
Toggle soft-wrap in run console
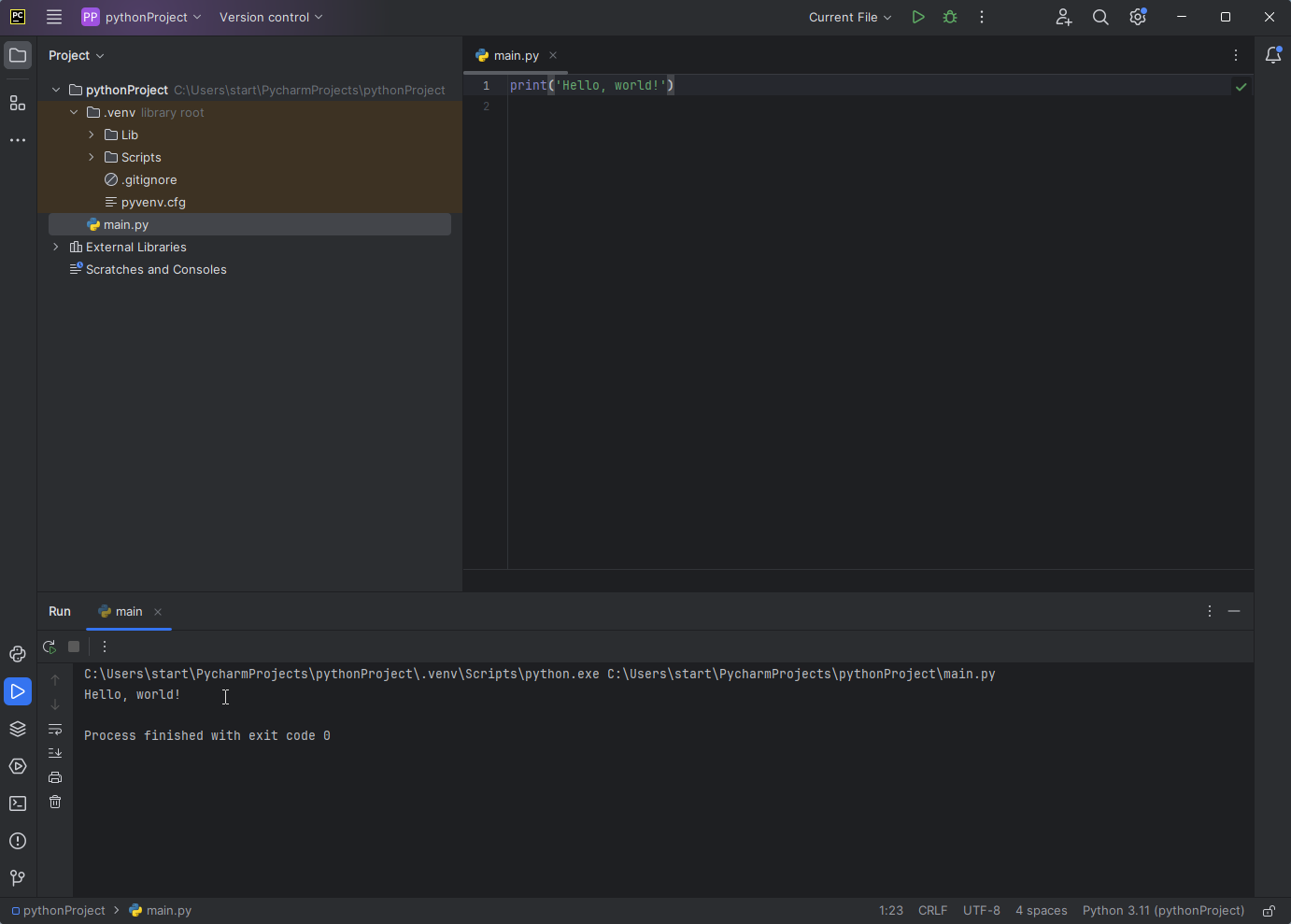pyautogui.click(x=55, y=729)
